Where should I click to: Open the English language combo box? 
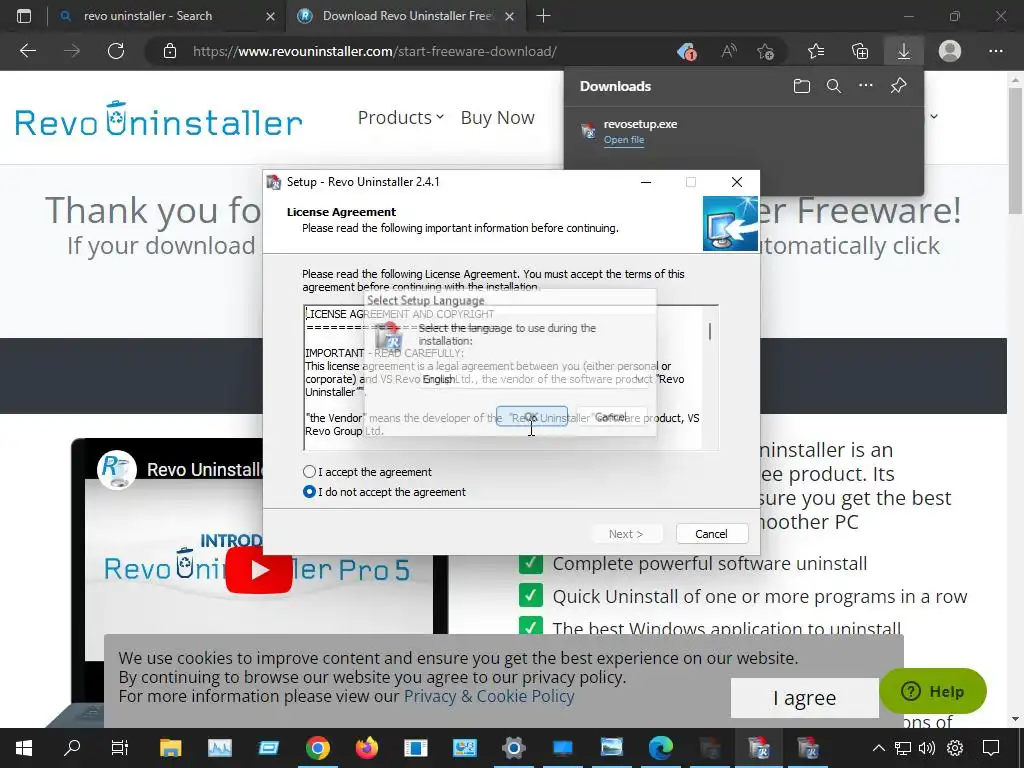pos(533,379)
